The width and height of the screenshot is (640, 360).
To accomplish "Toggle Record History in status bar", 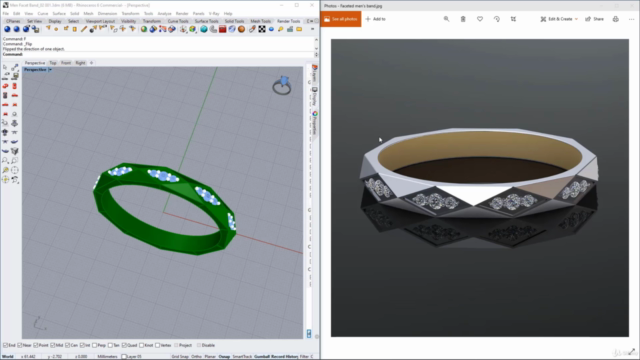I will click(284, 357).
